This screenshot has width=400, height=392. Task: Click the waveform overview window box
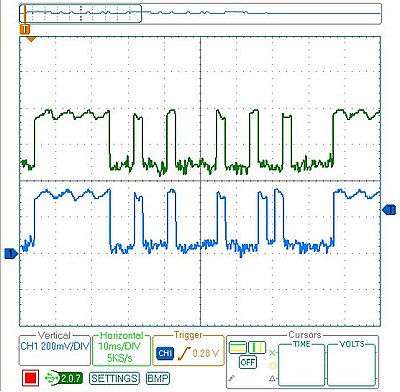80,13
